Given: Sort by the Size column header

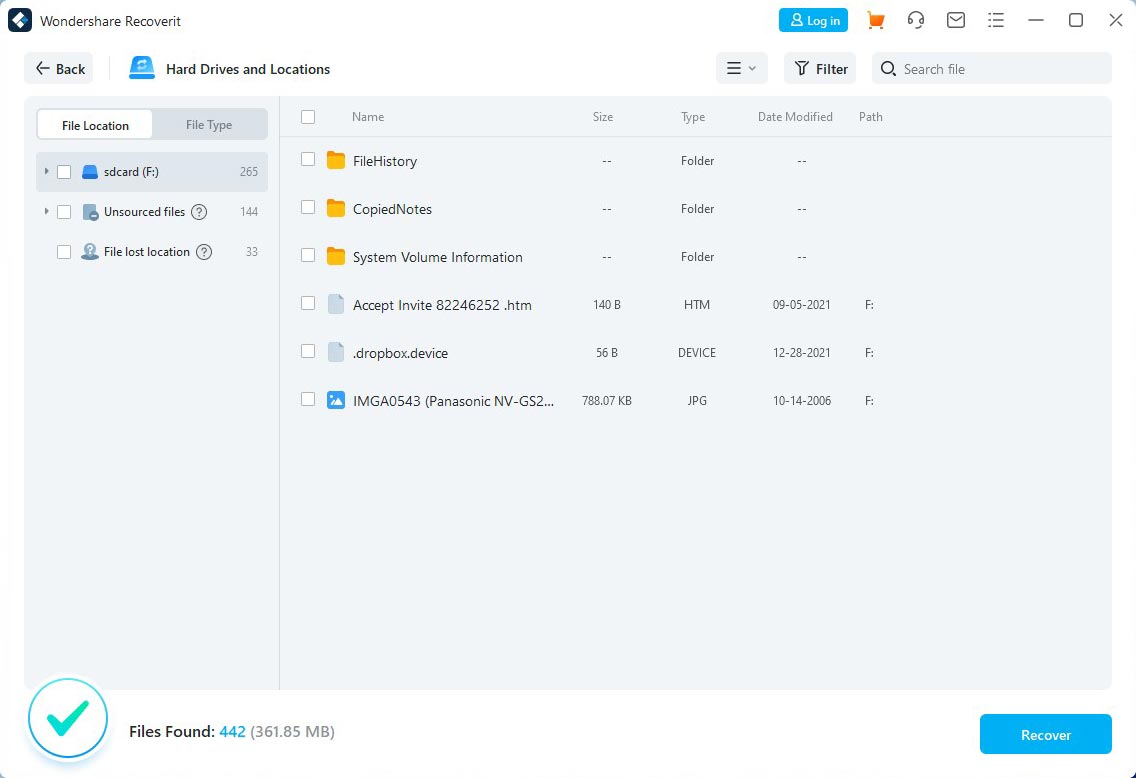Looking at the screenshot, I should pyautogui.click(x=603, y=117).
